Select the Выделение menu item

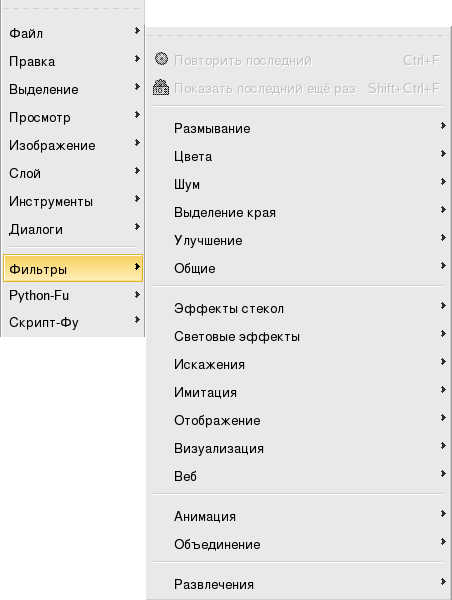[x=73, y=89]
